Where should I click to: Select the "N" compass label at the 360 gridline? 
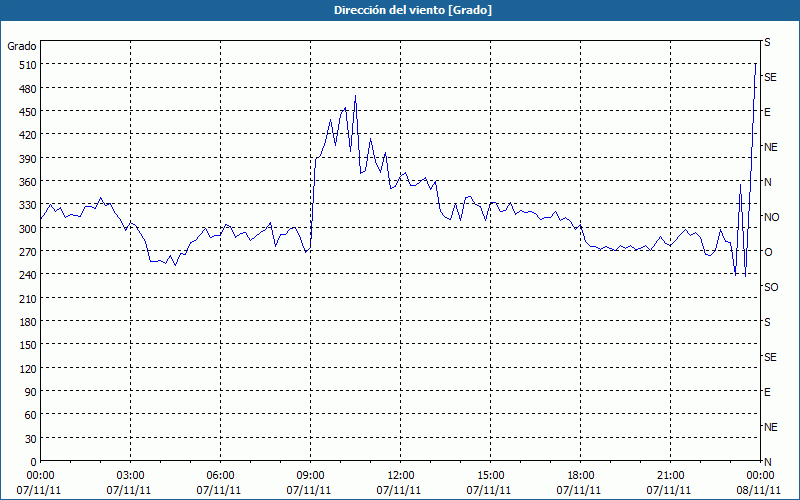coord(767,182)
